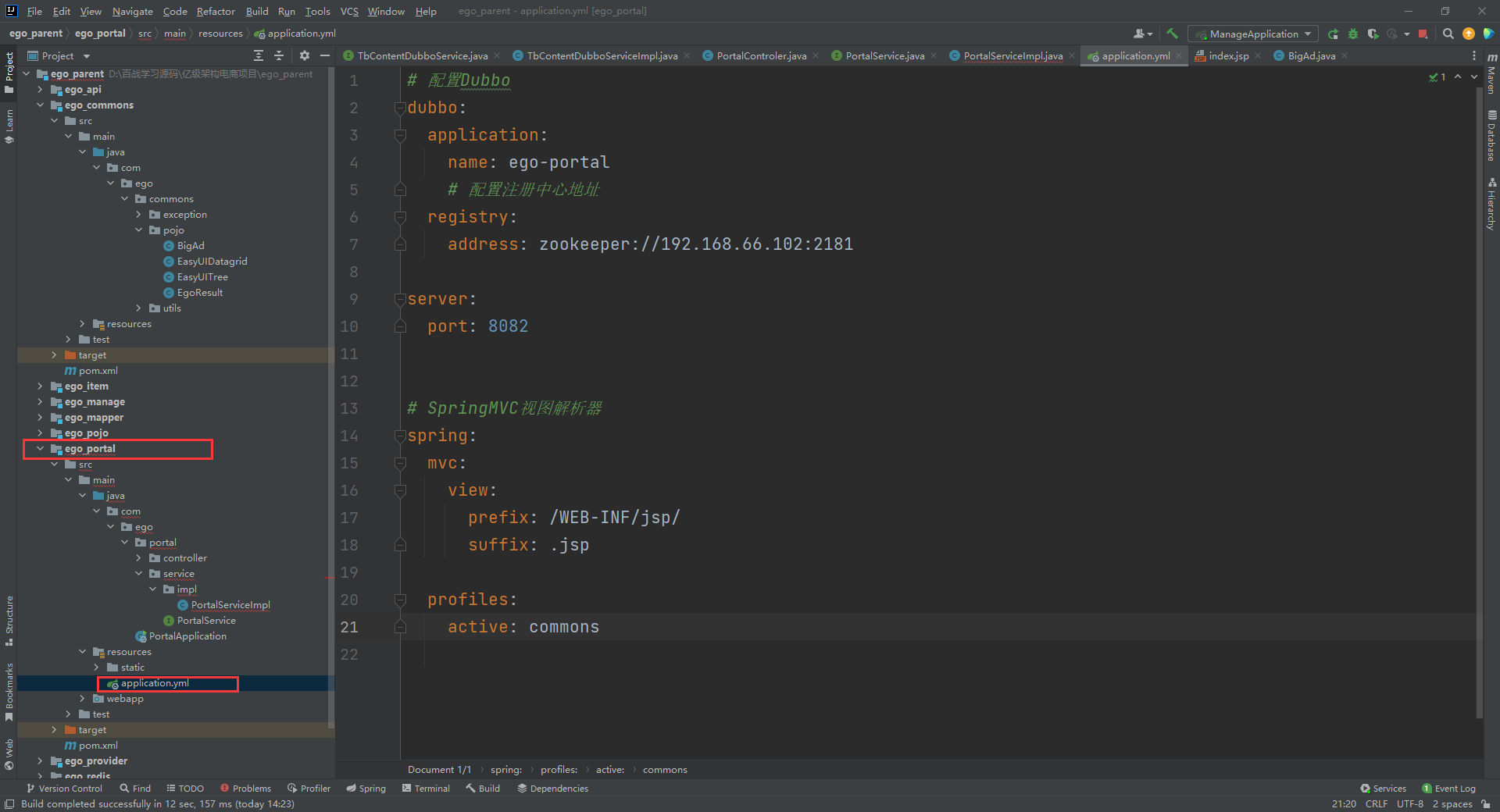Open editor tabs overflow three-dot menu
The width and height of the screenshot is (1500, 812).
[1474, 55]
